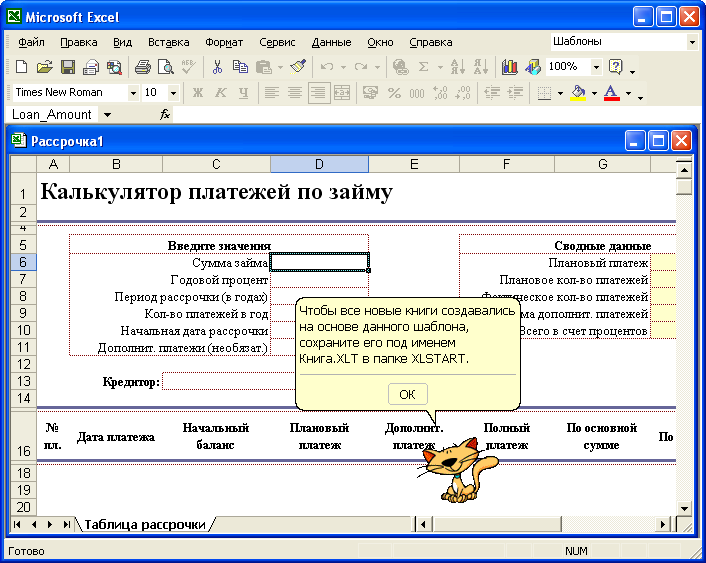706x563 pixels.
Task: Expand the AutoSum dropdown arrow
Action: pos(440,68)
